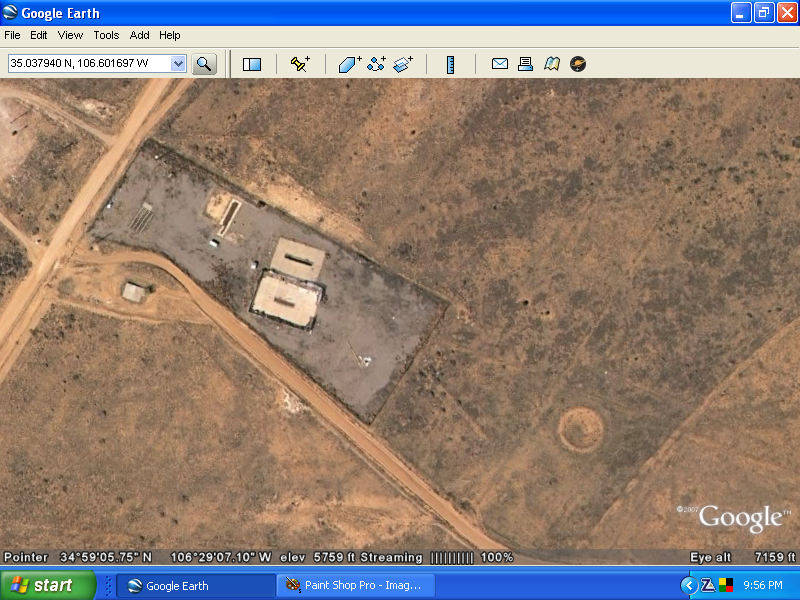Screen dimensions: 800x600
Task: Show the view in Google Maps icon
Action: pos(552,64)
